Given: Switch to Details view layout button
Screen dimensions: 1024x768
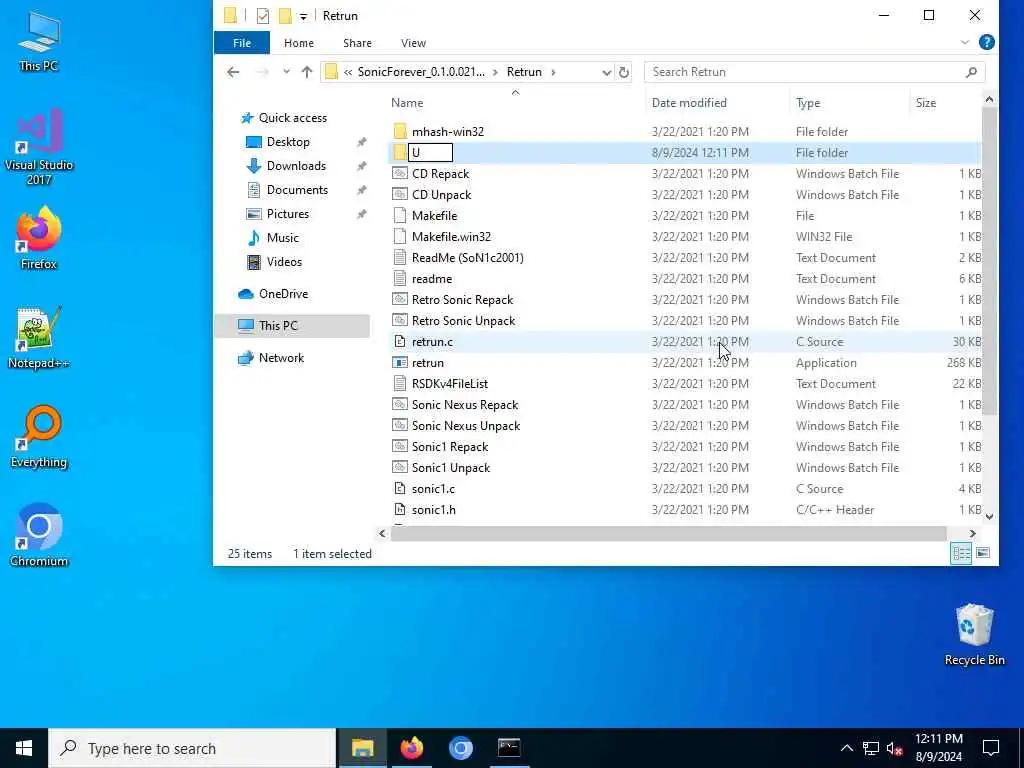Looking at the screenshot, I should click(961, 554).
